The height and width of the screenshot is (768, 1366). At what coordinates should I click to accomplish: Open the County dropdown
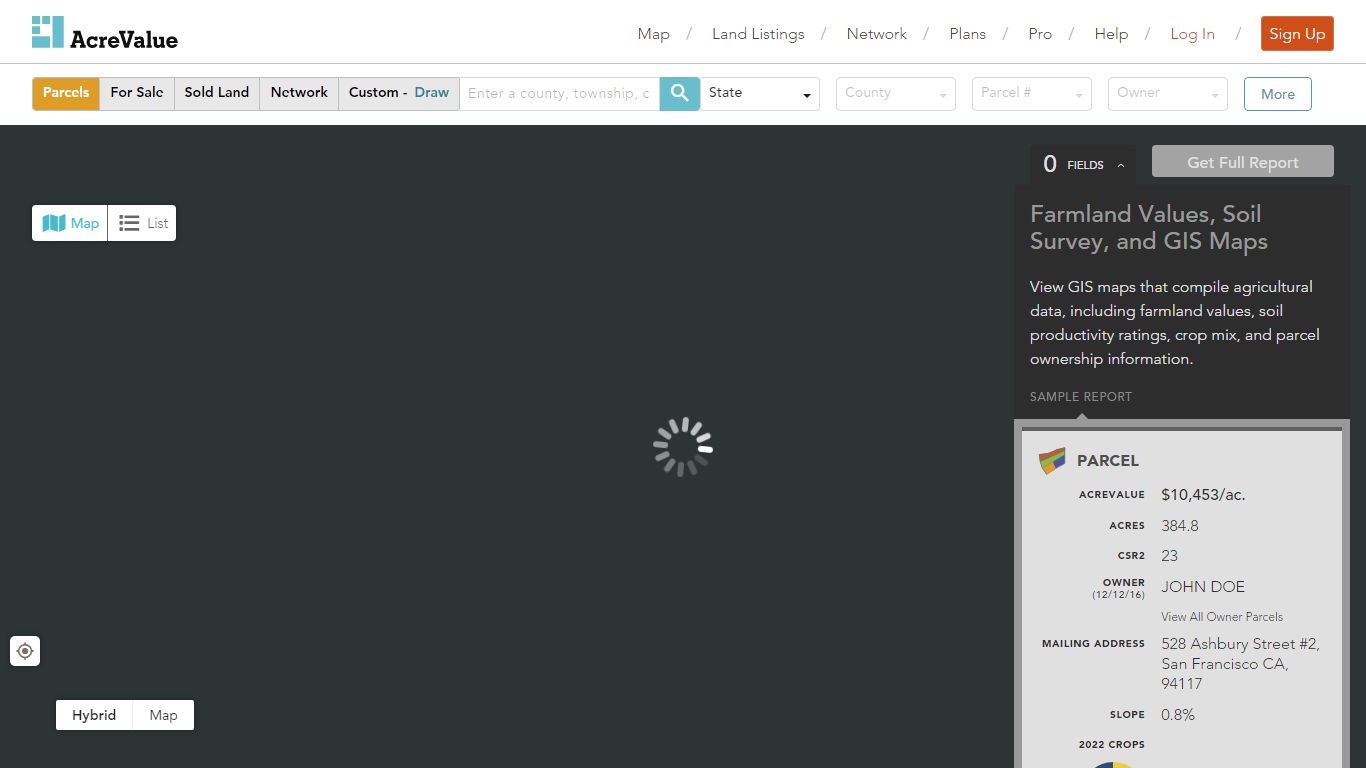point(896,93)
